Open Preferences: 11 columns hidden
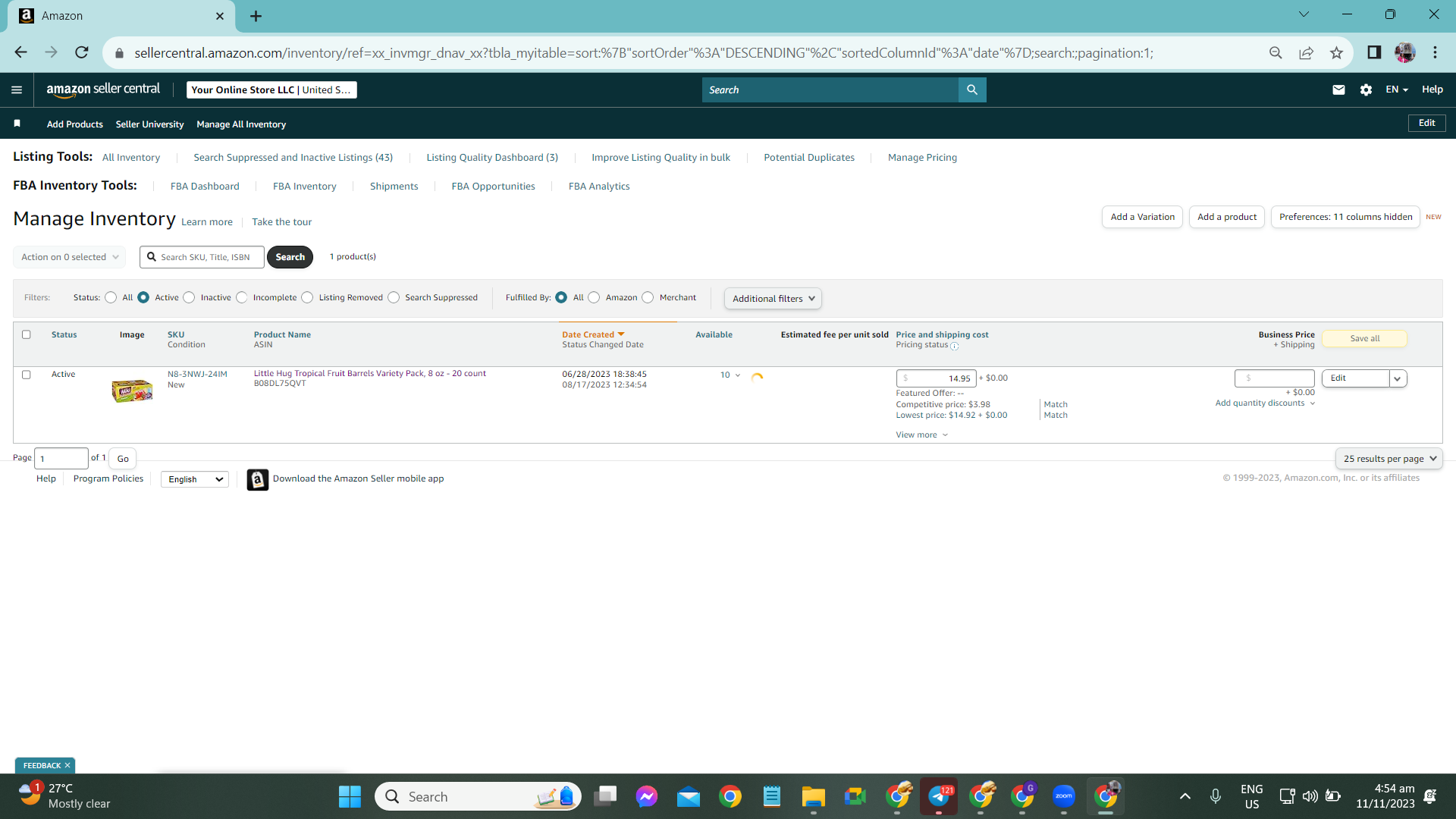 tap(1345, 217)
